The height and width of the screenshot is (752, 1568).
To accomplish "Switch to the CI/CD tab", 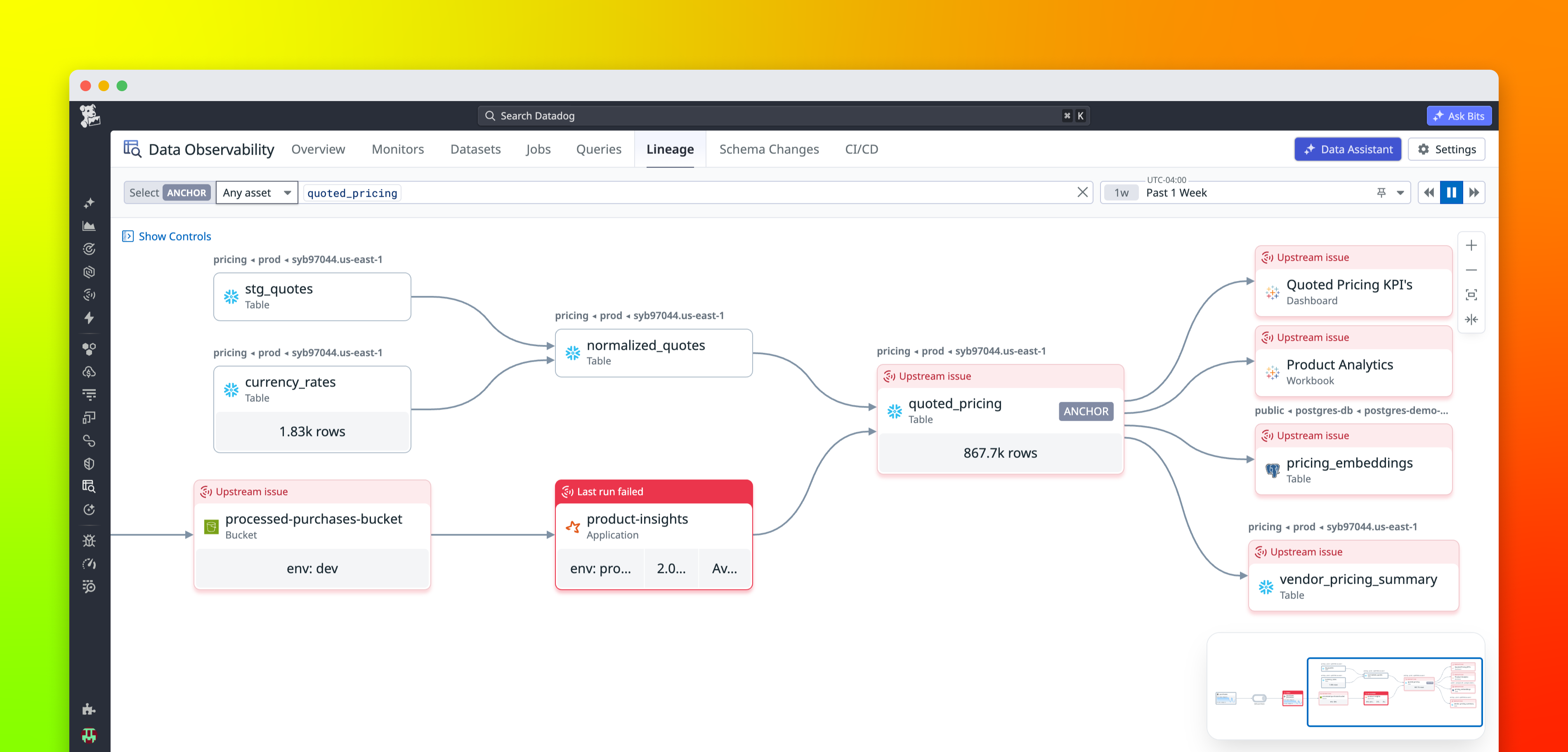I will (861, 149).
